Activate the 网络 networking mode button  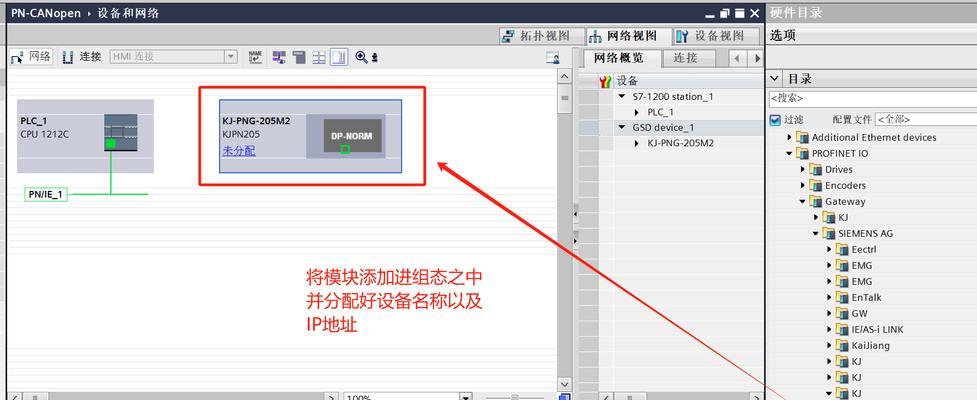[31, 57]
